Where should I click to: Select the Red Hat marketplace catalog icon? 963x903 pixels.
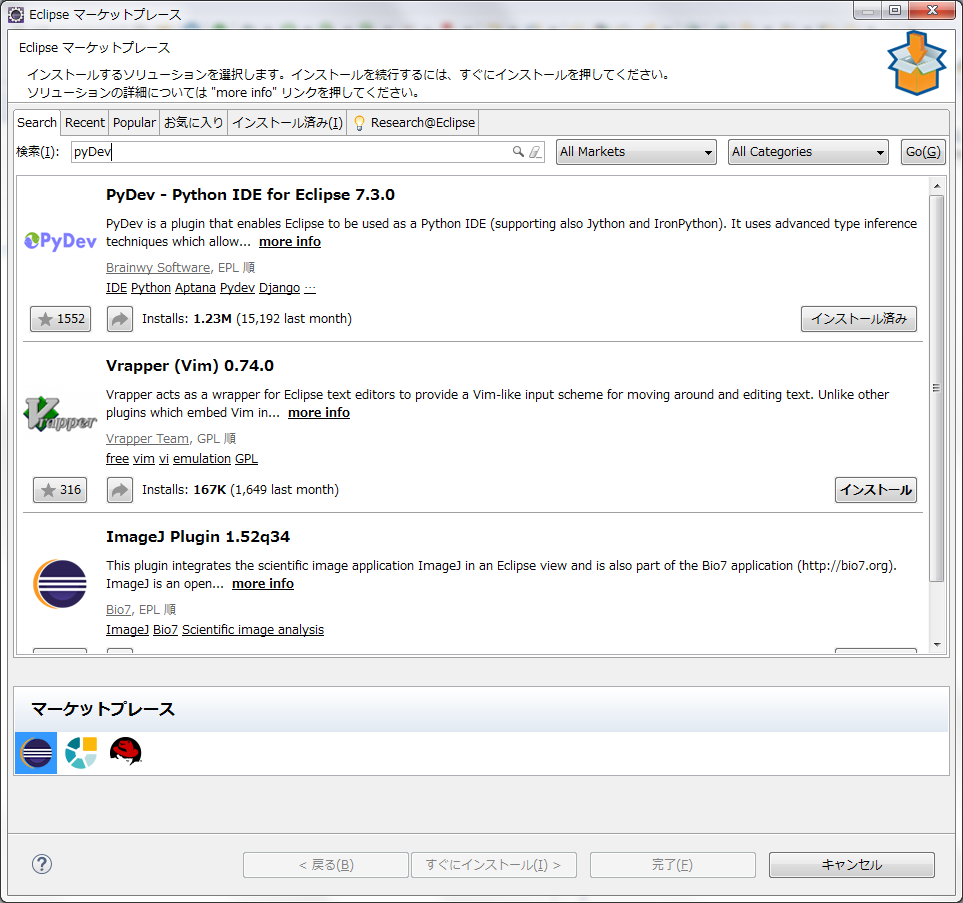(x=126, y=752)
